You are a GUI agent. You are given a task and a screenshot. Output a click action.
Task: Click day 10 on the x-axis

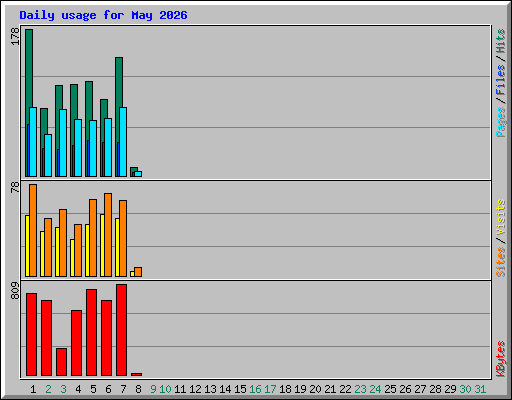tap(165, 389)
